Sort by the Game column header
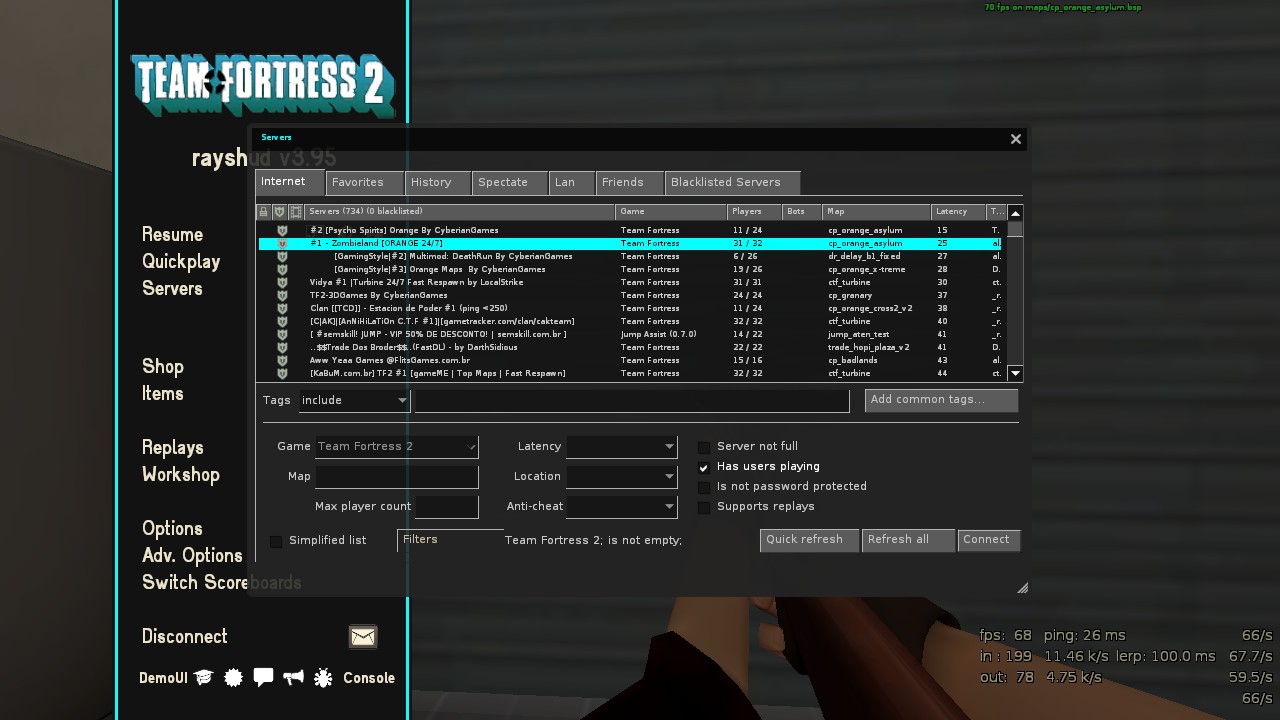1280x720 pixels. [671, 212]
